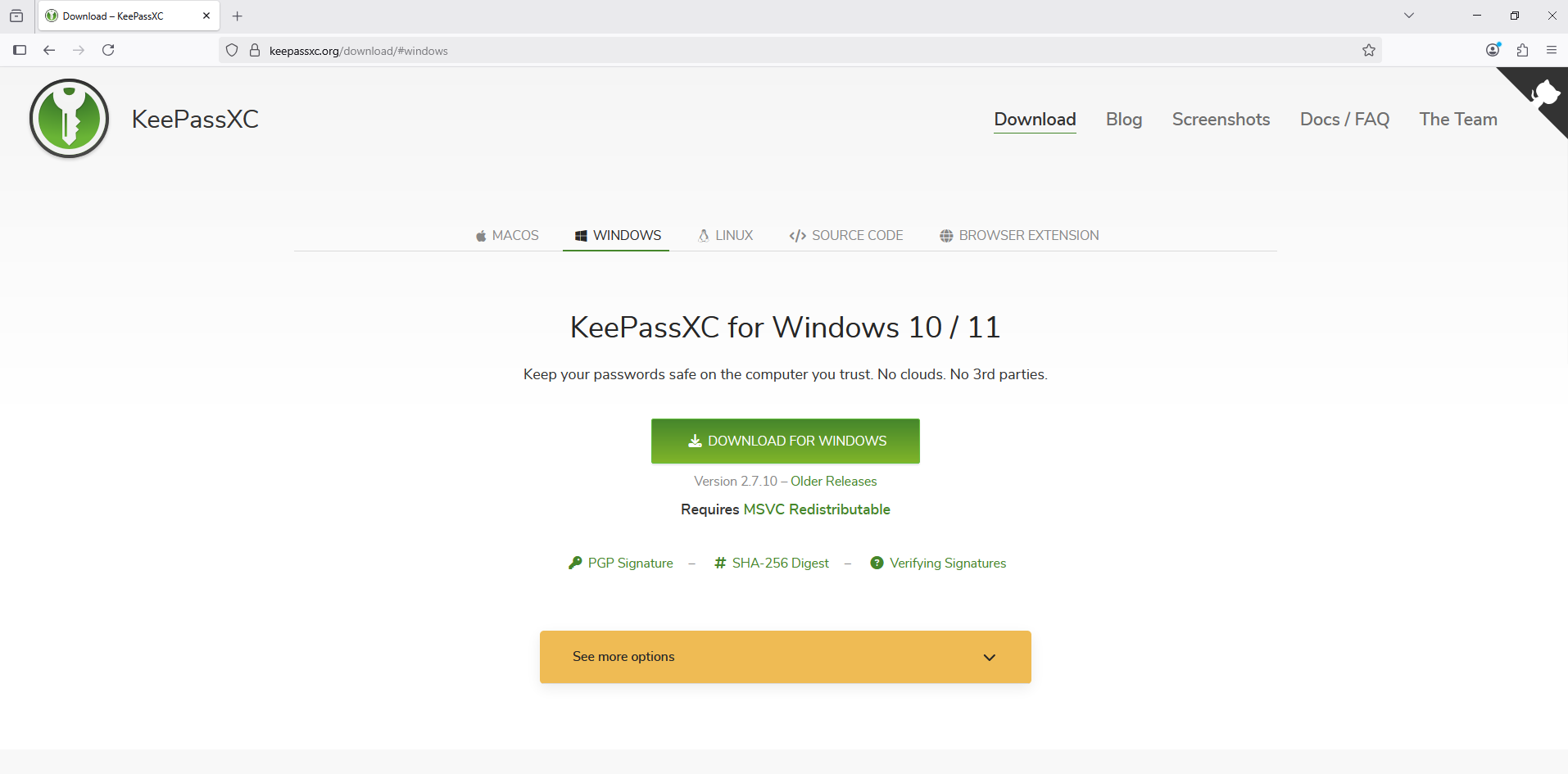The width and height of the screenshot is (1568, 774).
Task: Click the 'Version 2.7.10' text
Action: click(736, 482)
